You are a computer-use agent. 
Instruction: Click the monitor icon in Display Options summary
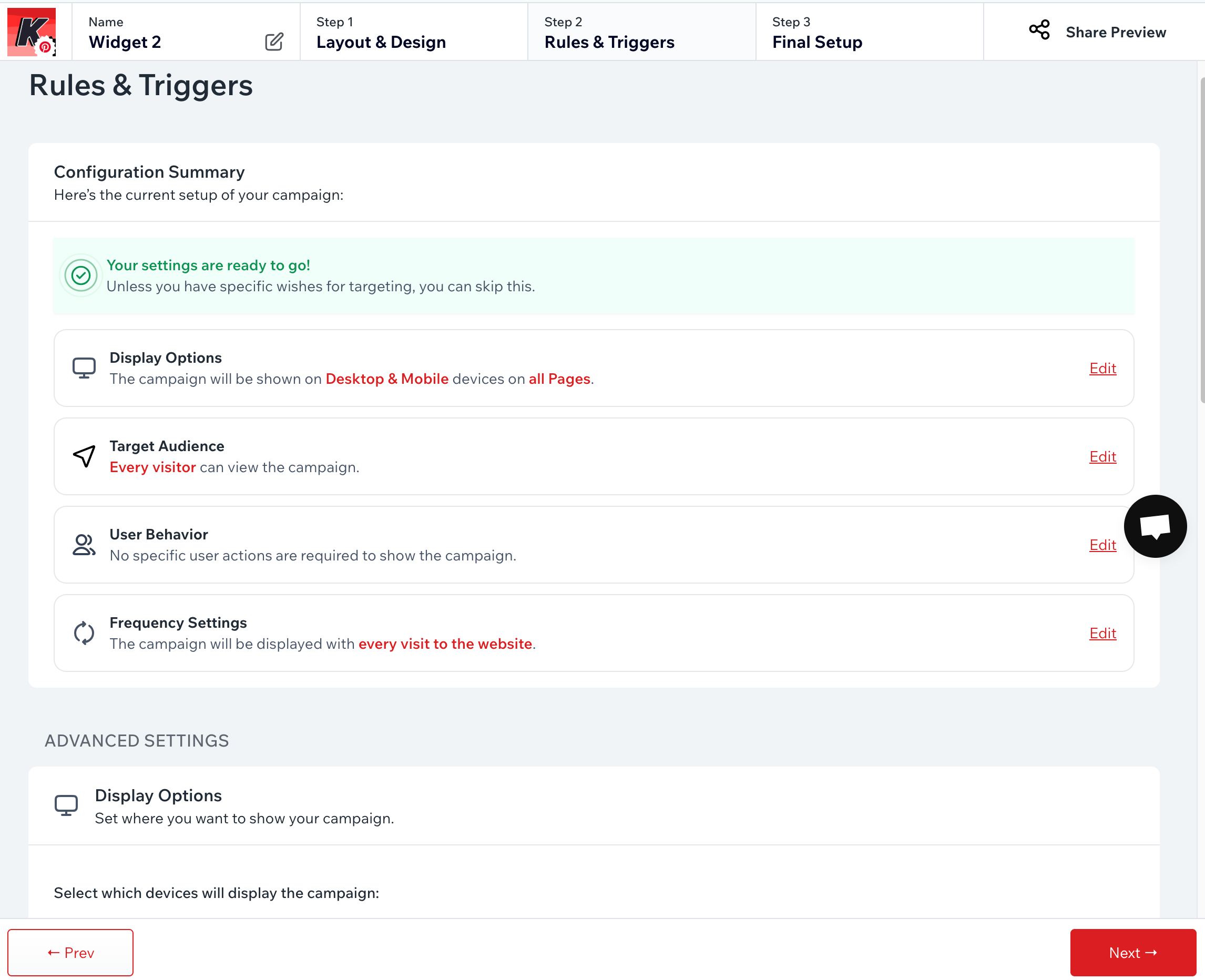(x=84, y=368)
